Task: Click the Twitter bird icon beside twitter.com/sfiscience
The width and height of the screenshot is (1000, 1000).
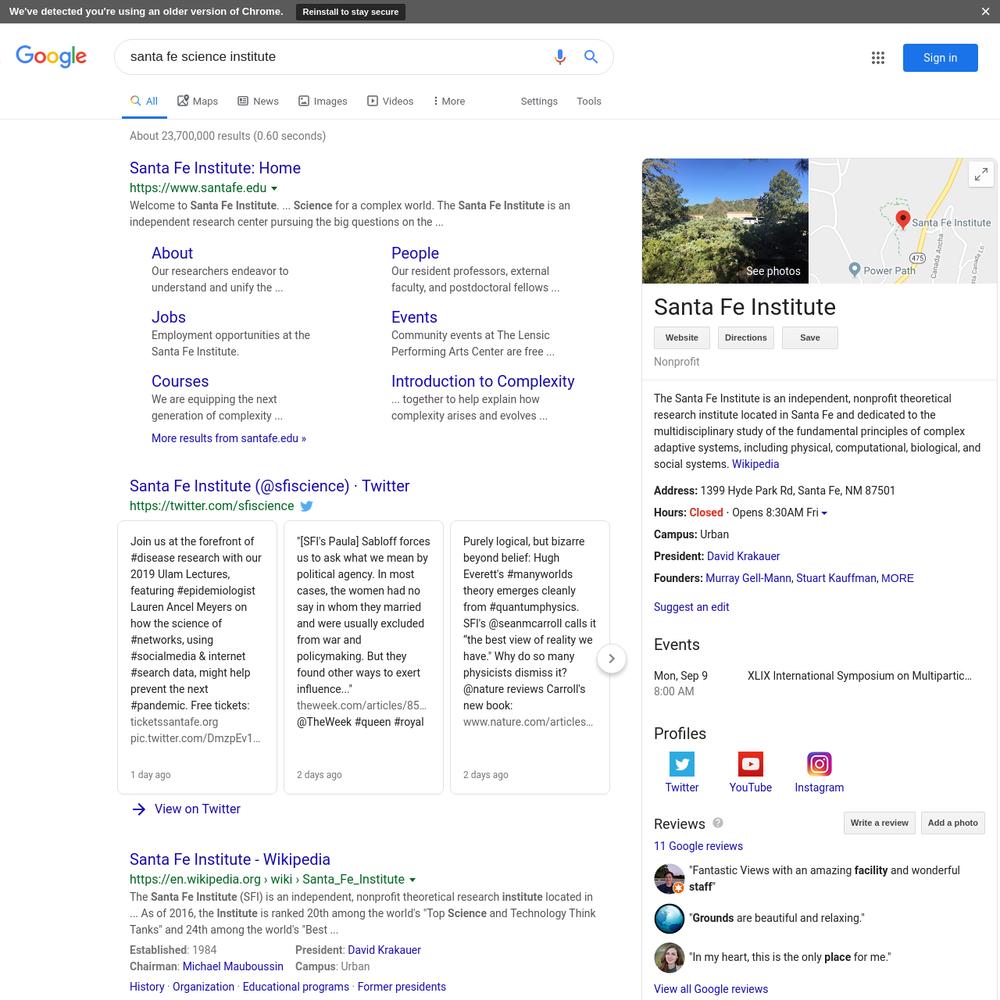Action: click(x=307, y=506)
